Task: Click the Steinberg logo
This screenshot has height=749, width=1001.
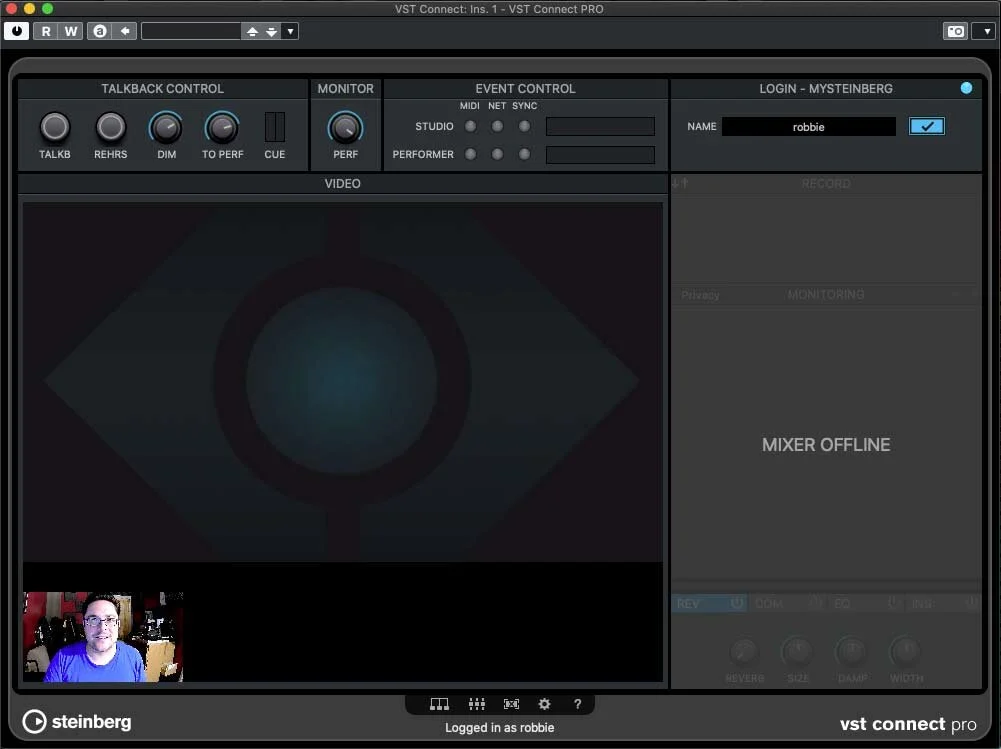Action: click(x=77, y=722)
